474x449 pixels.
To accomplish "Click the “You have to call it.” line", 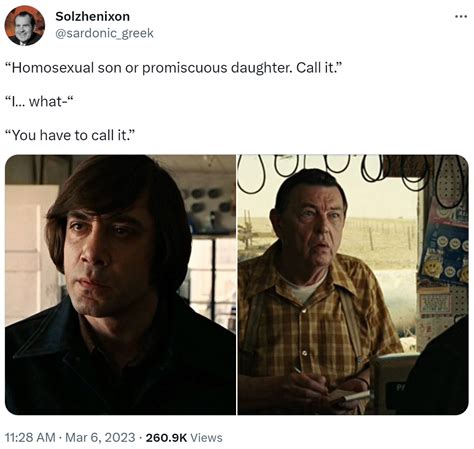I will tap(70, 135).
